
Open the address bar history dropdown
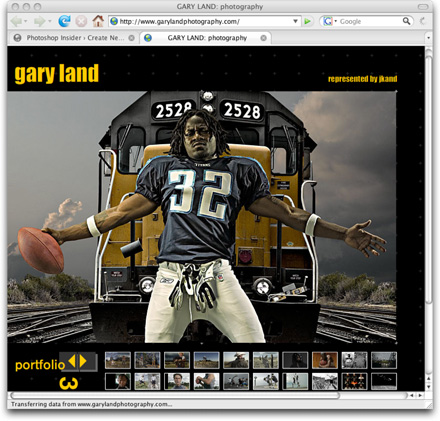(x=295, y=21)
